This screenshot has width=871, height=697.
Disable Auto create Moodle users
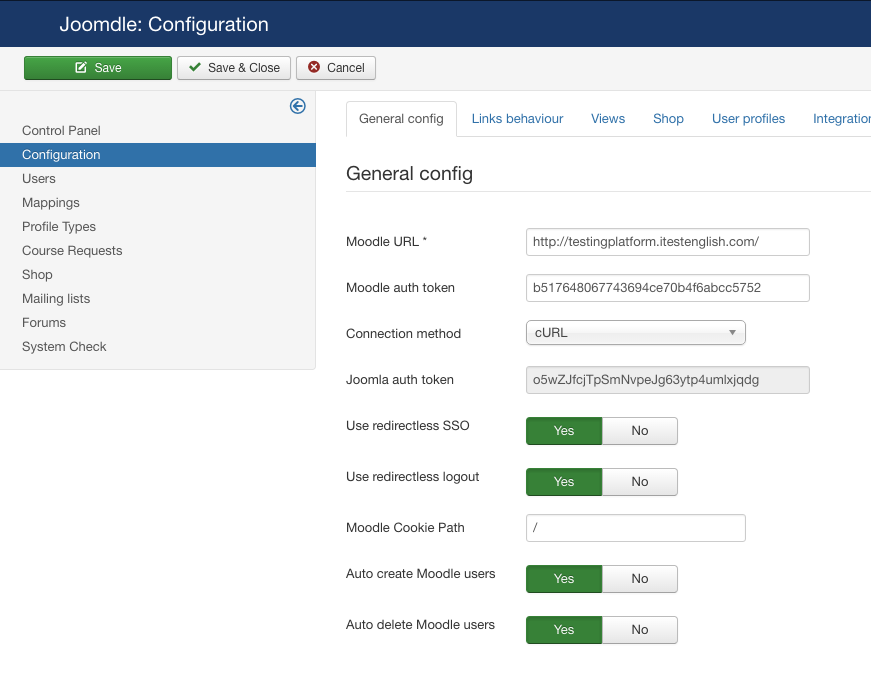(640, 579)
